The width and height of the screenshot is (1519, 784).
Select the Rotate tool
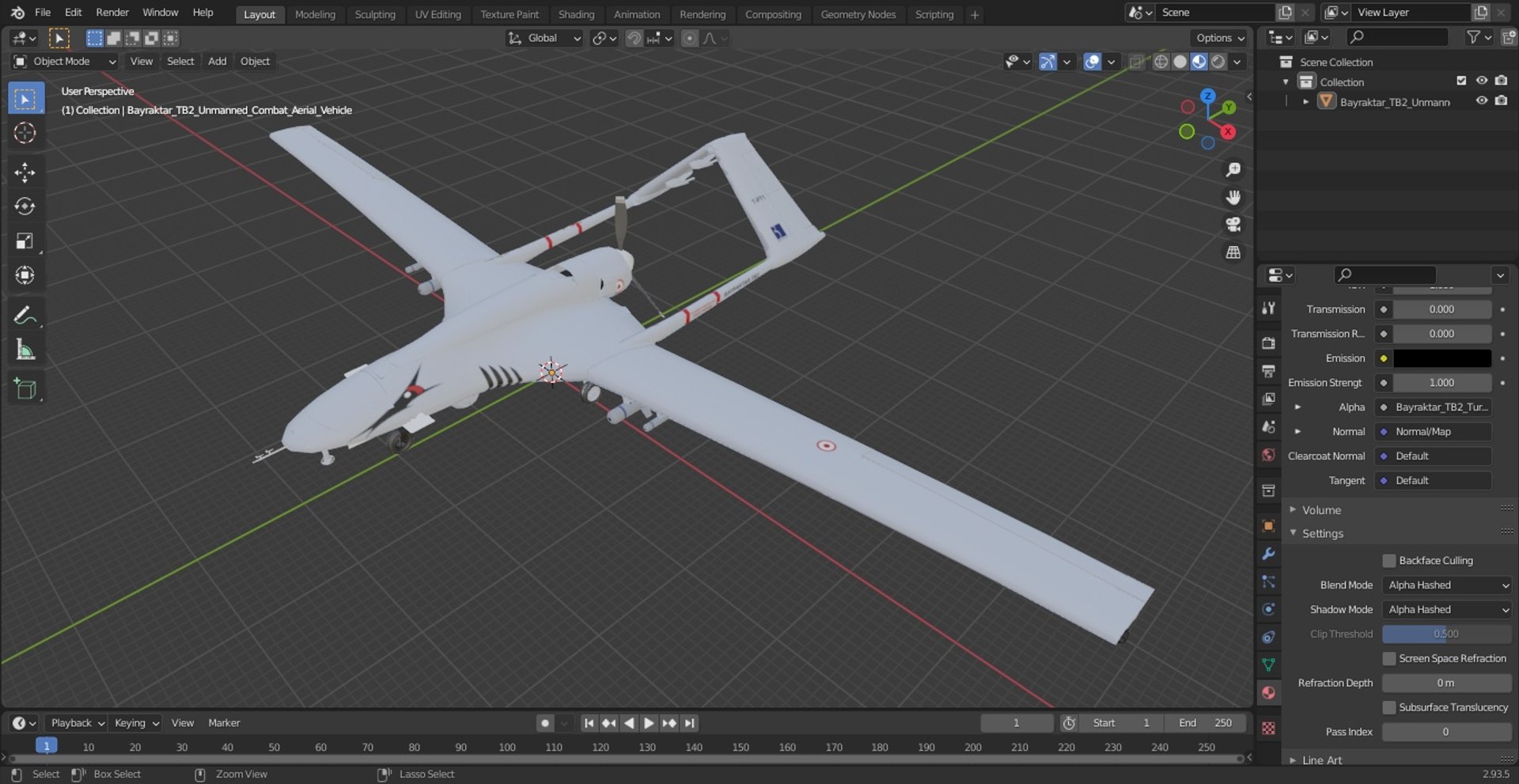coord(25,206)
